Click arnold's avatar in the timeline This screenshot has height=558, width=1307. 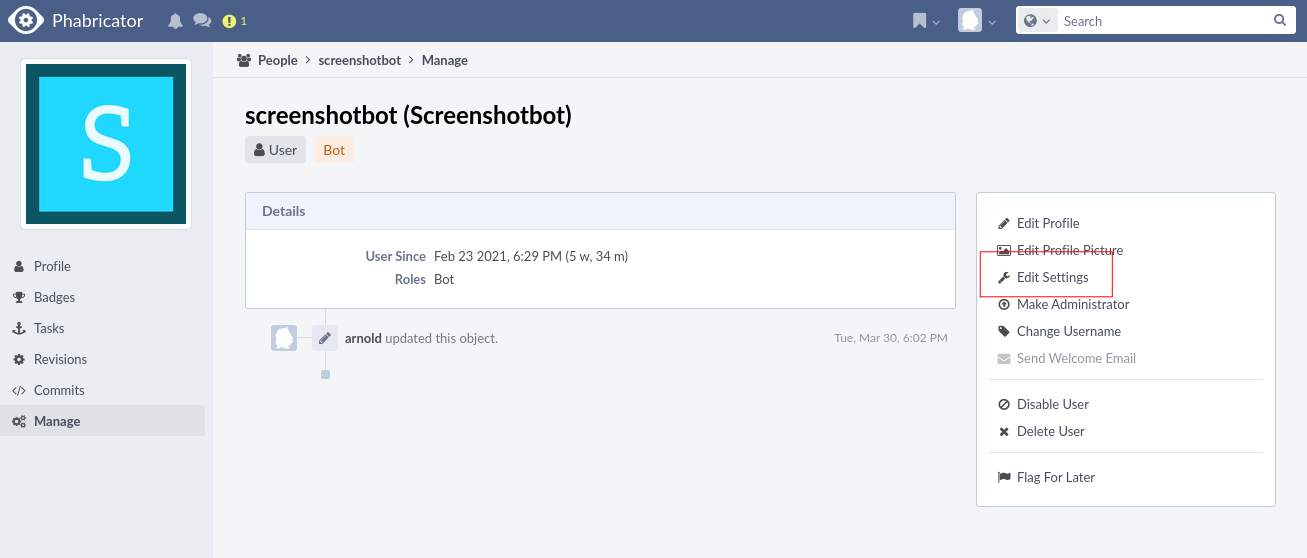coord(284,338)
